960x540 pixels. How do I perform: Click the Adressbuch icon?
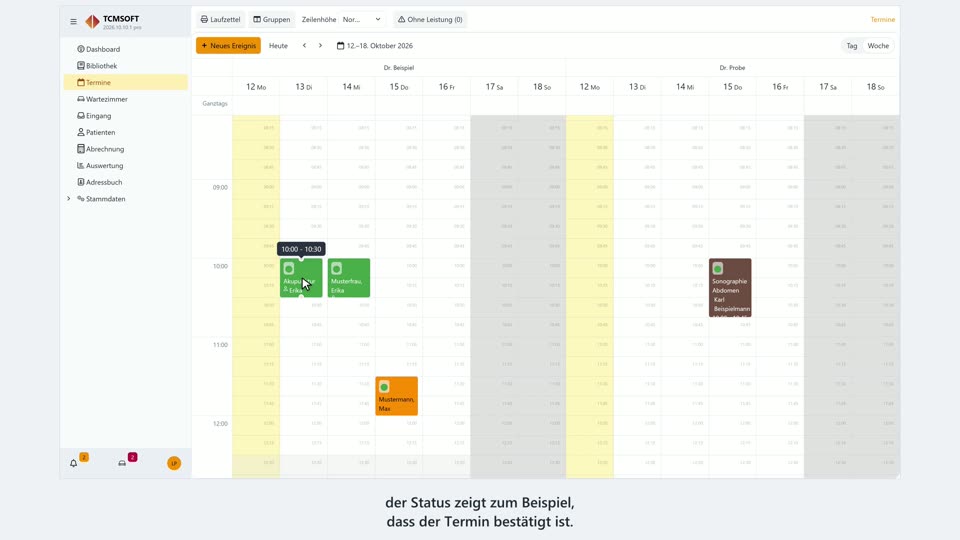pyautogui.click(x=81, y=182)
